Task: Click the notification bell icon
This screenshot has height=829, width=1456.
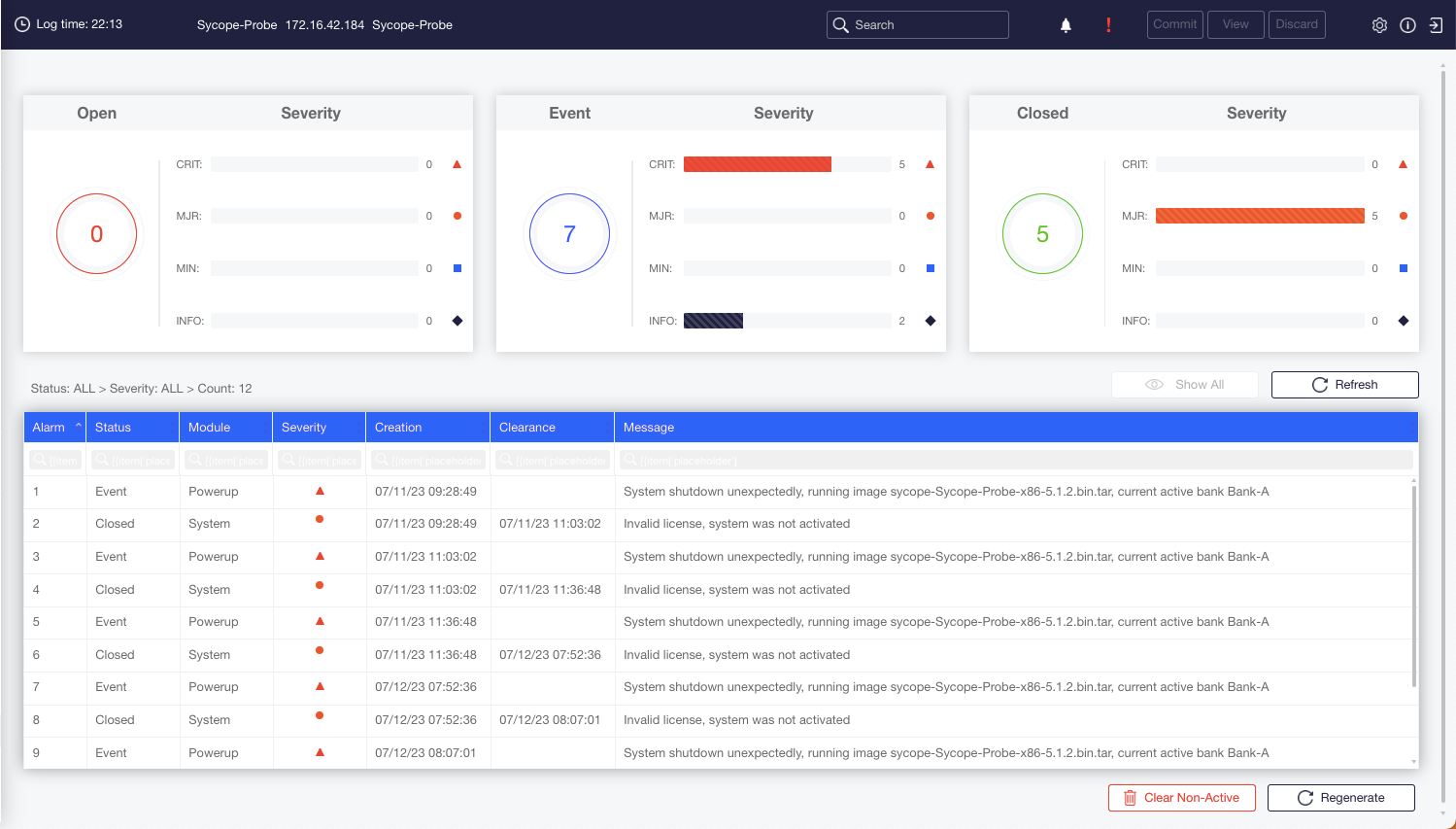Action: (x=1066, y=25)
